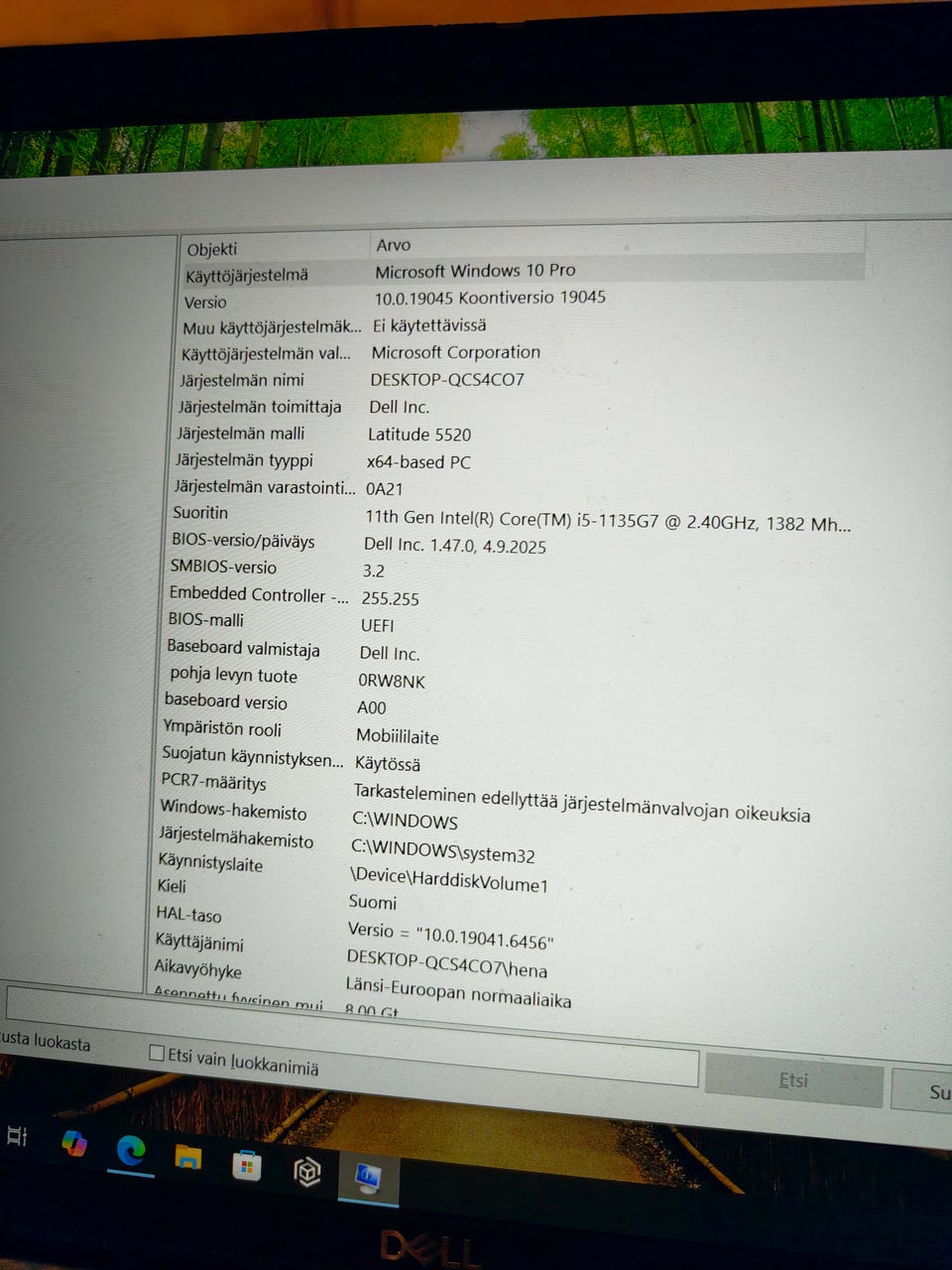The width and height of the screenshot is (952, 1270).
Task: Click value 'Mobiililaite'
Action: pyautogui.click(x=397, y=737)
